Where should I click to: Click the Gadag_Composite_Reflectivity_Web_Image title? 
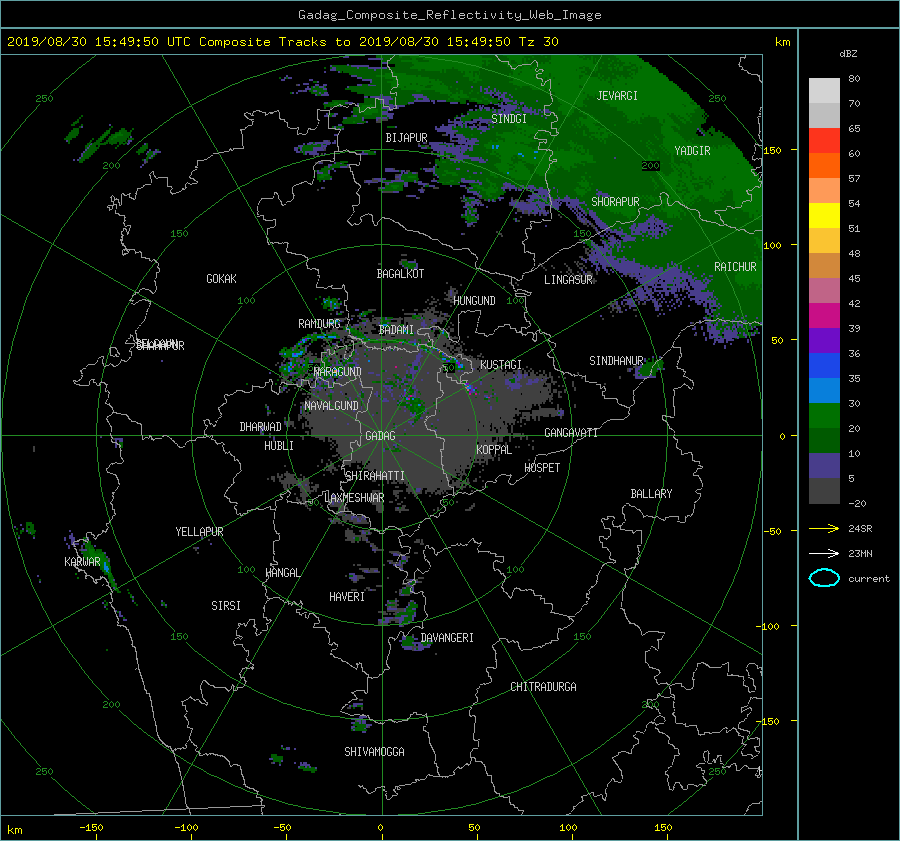coord(449,15)
